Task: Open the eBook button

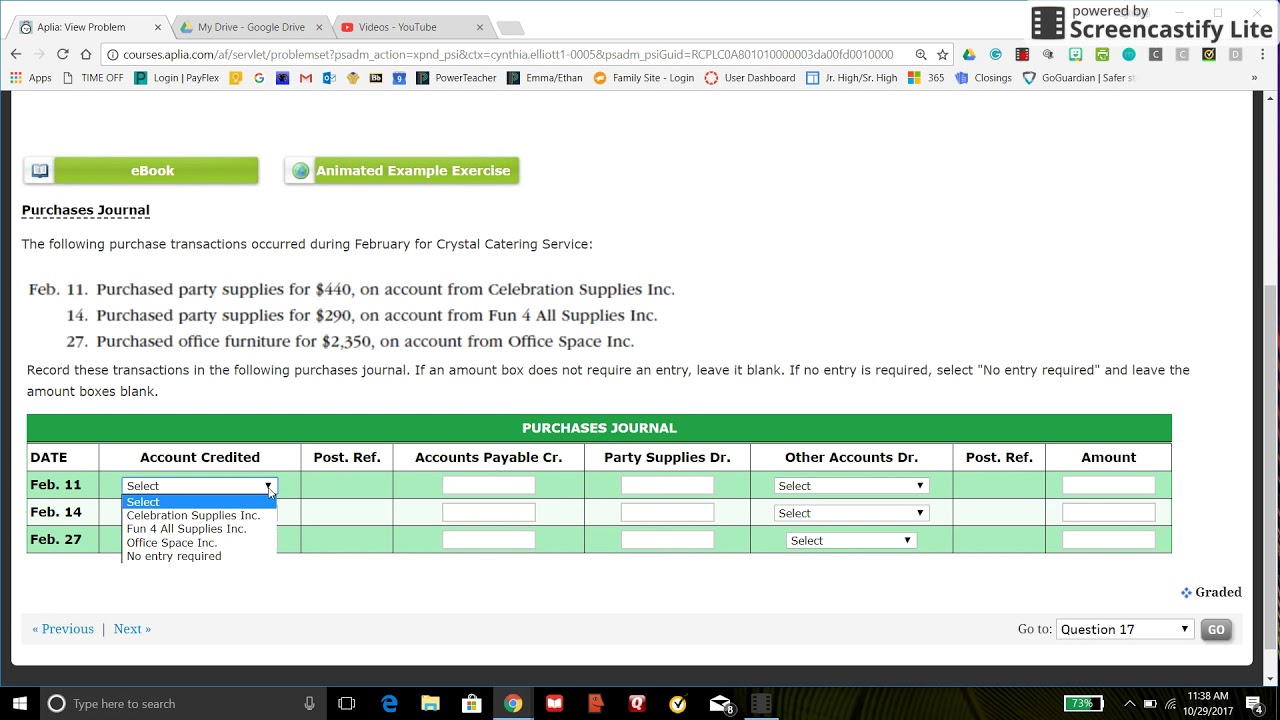Action: [x=141, y=171]
